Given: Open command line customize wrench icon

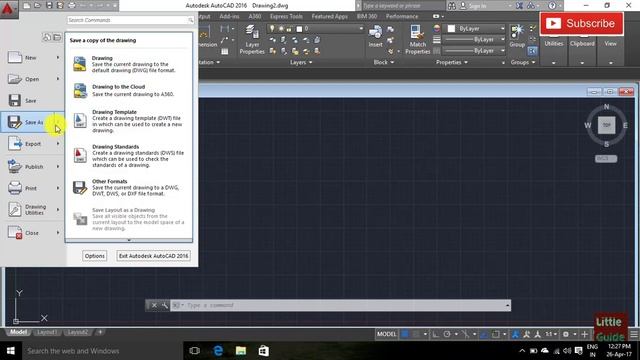Looking at the screenshot, I should [164, 305].
